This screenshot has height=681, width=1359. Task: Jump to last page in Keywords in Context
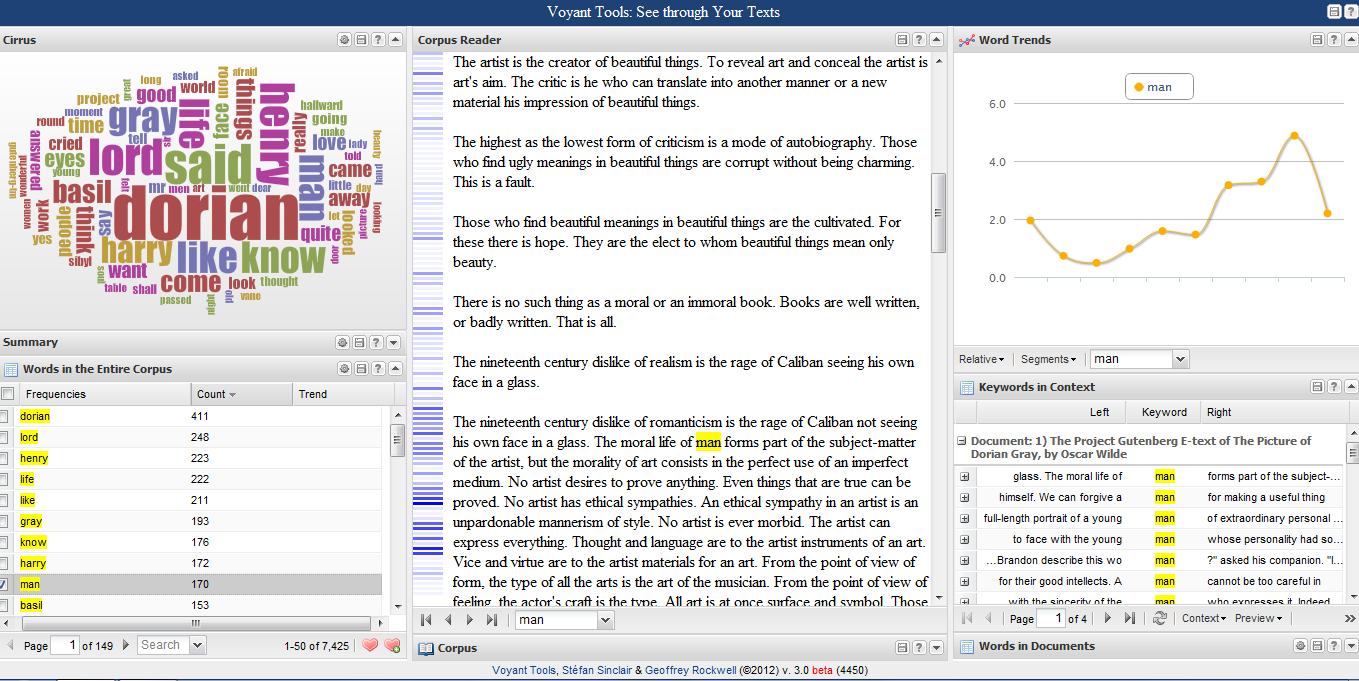[1130, 618]
